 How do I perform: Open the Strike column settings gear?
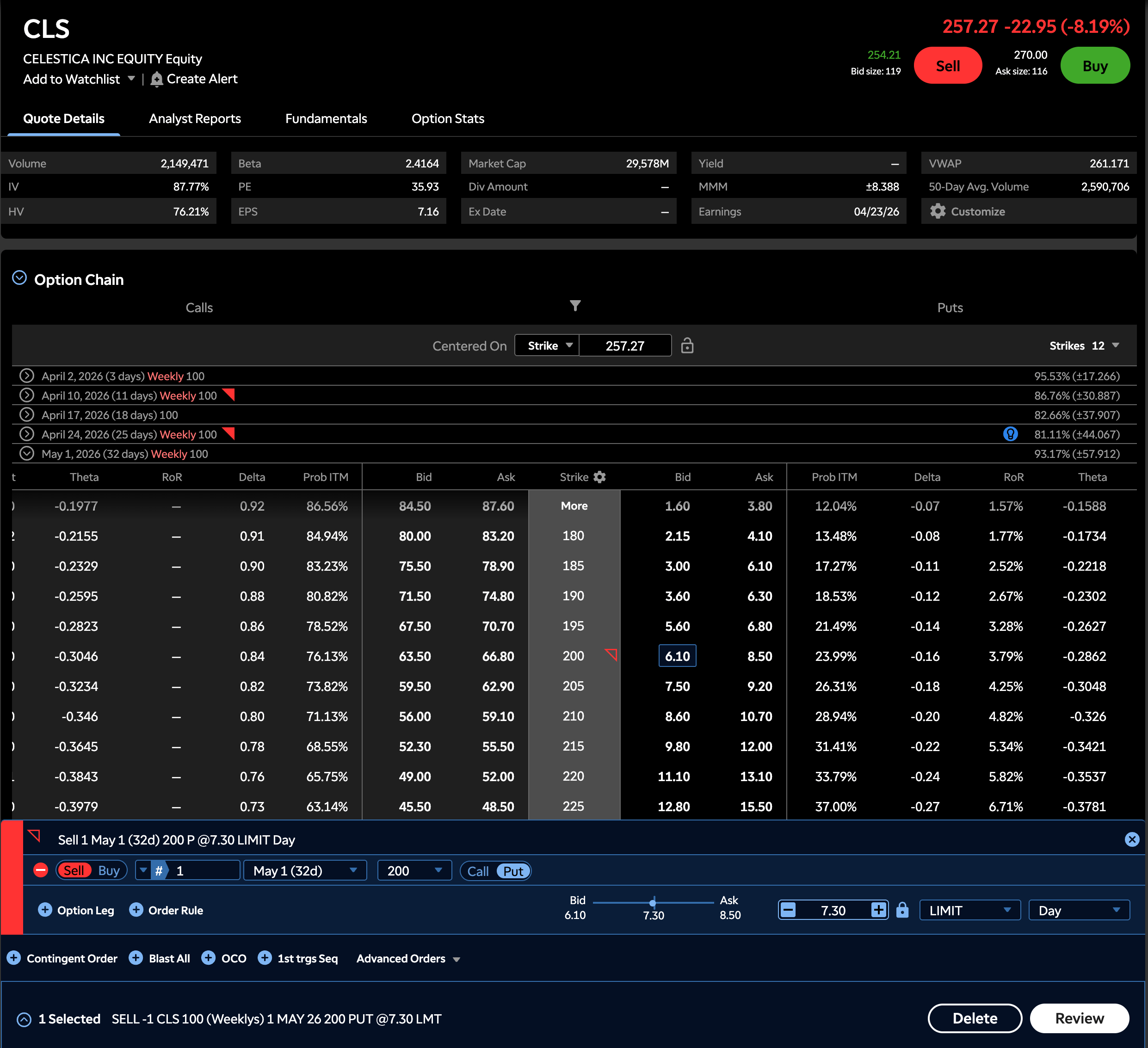(599, 477)
